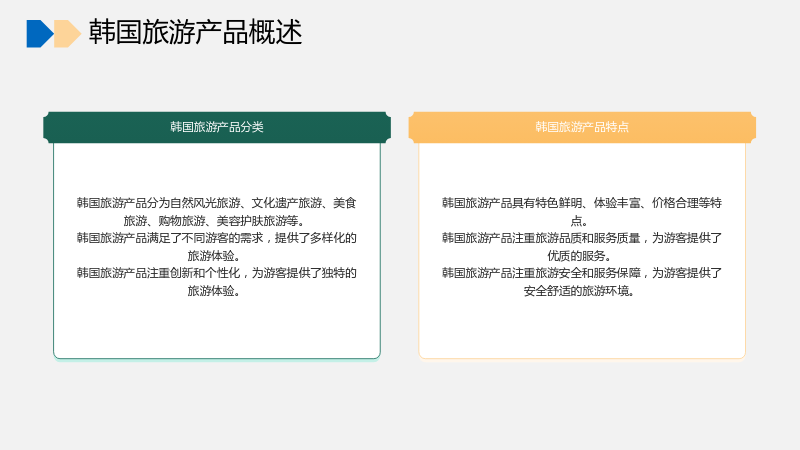Click the line 优质的服务
This screenshot has height=450, width=800.
click(x=579, y=256)
